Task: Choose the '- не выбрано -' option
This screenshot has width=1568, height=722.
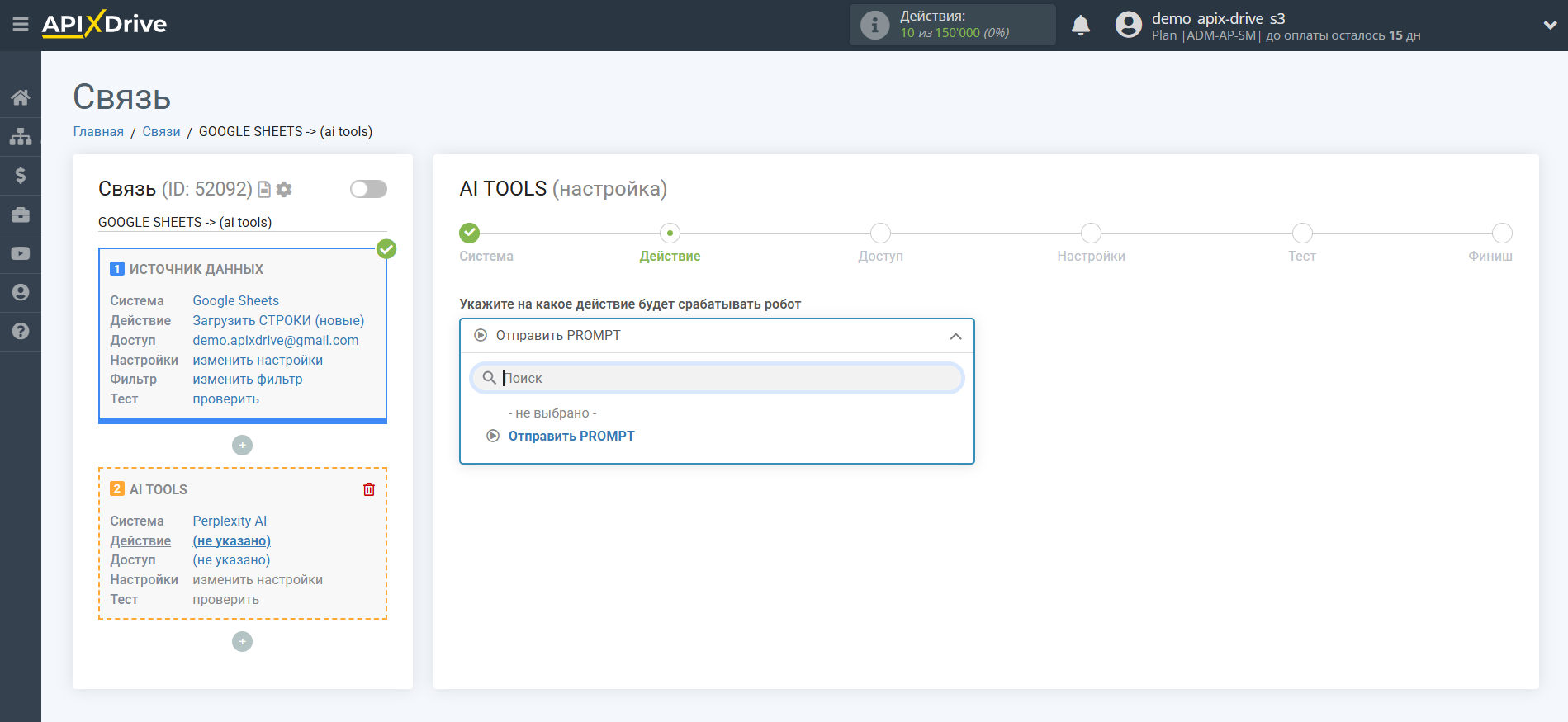Action: click(x=552, y=413)
